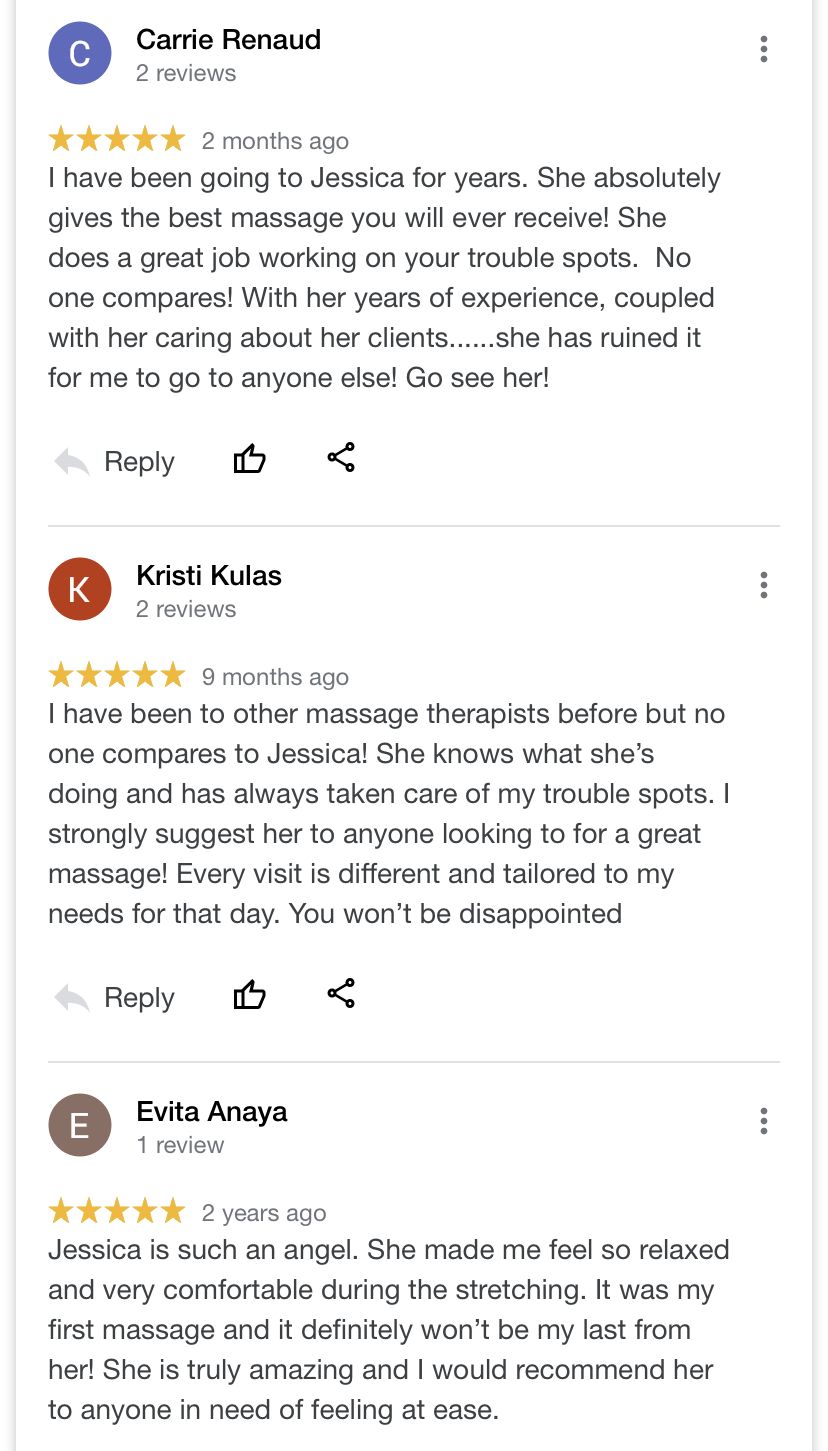Like Kristi Kulas's review with thumbs up

[250, 996]
